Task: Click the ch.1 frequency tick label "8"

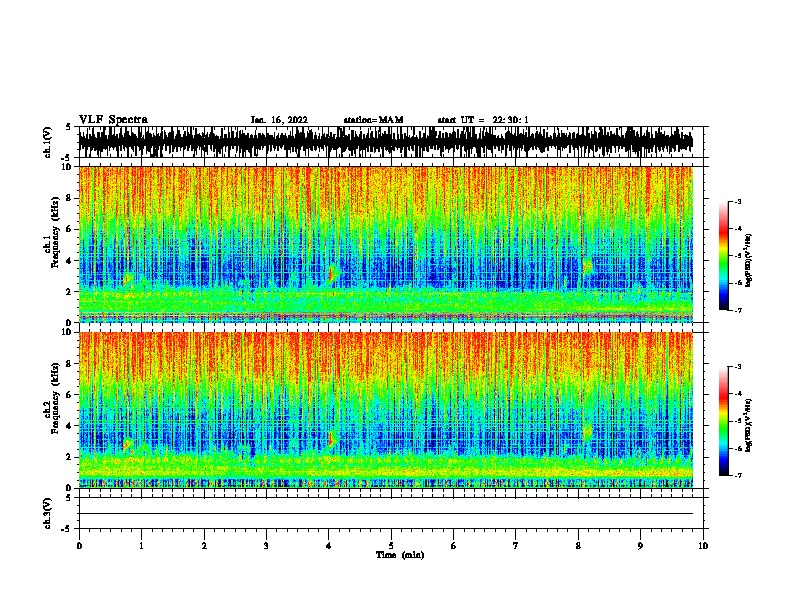Action: click(70, 198)
